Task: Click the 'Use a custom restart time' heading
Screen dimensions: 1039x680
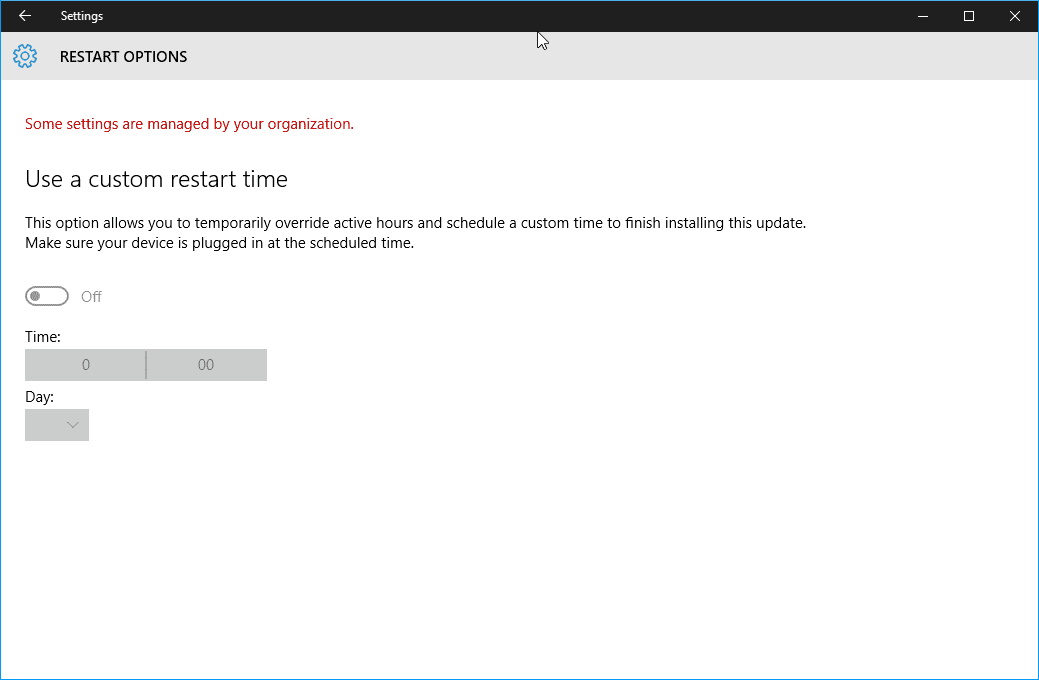Action: tap(156, 179)
